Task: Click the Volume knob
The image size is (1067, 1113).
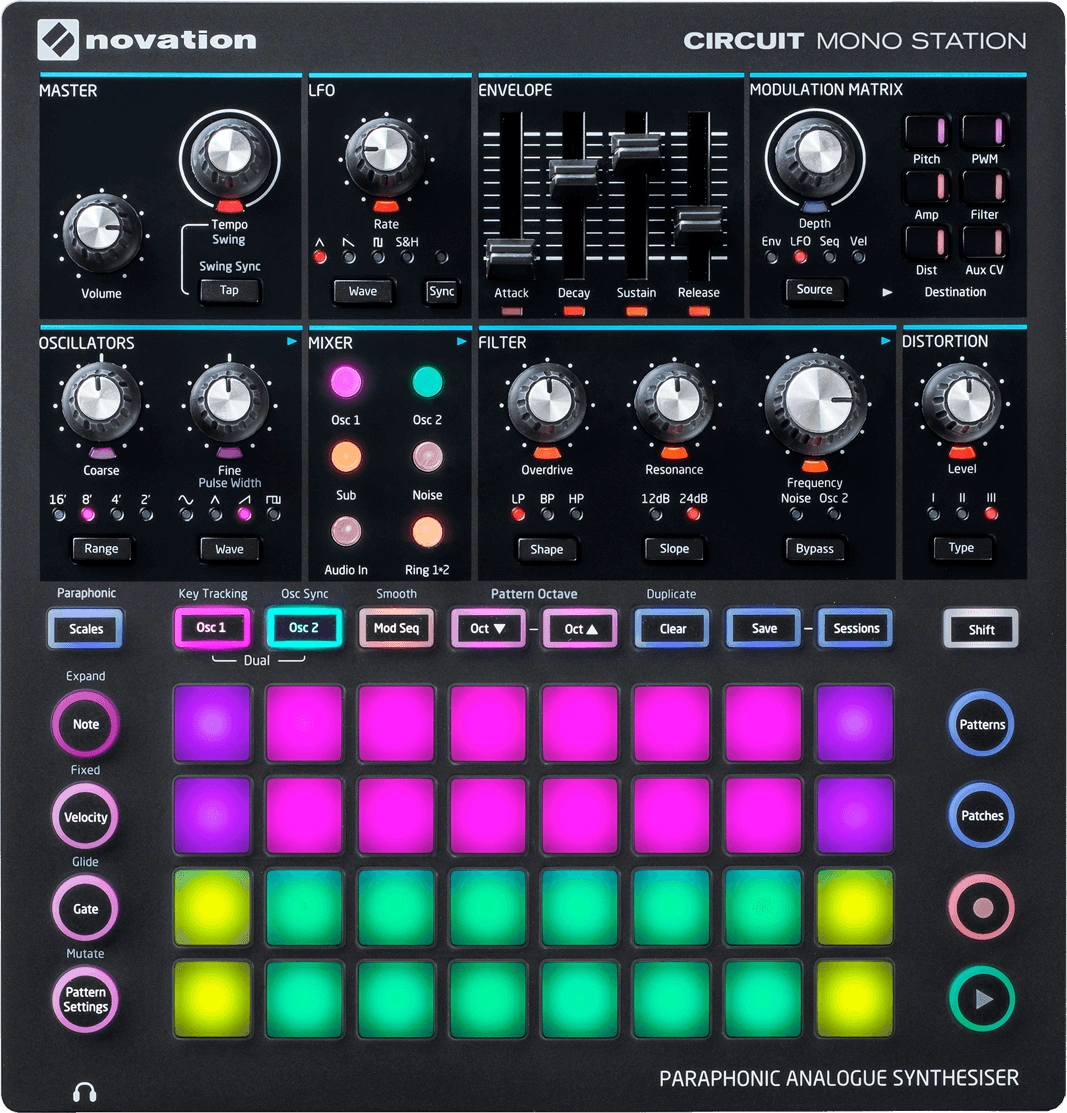Action: 101,232
